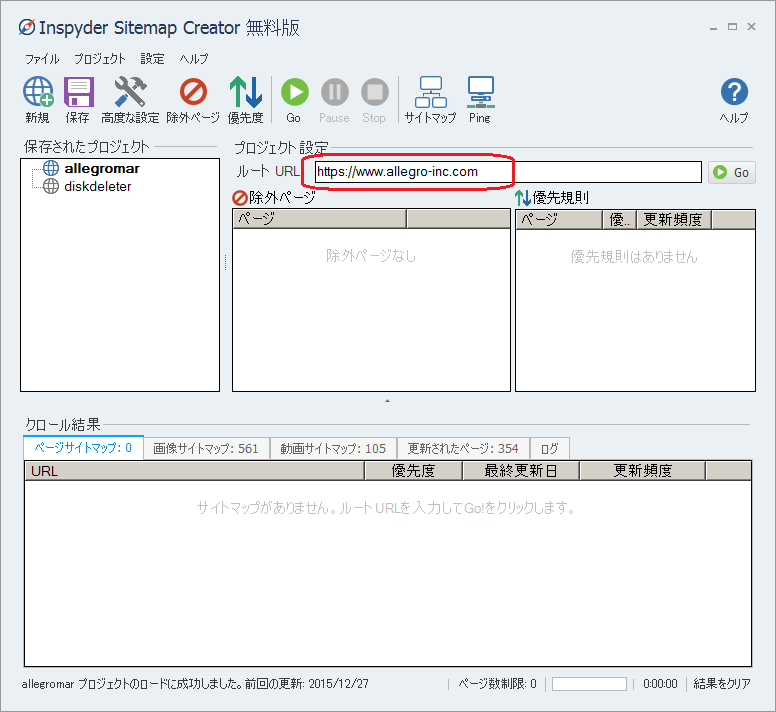The image size is (776, 712).
Task: Click the Pause toolbar icon
Action: pos(335,92)
